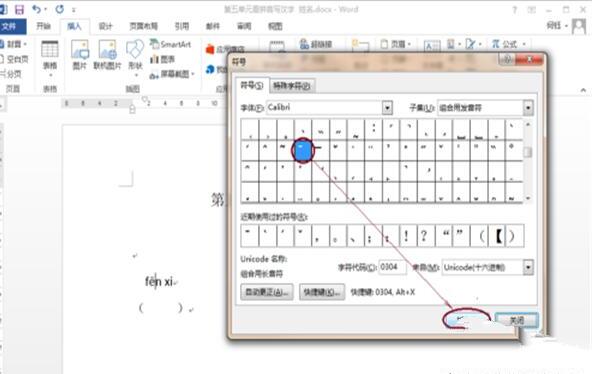Viewport: 592px width, 374px height.
Task: Pick the opening double quote recent symbol
Action: pyautogui.click(x=444, y=236)
